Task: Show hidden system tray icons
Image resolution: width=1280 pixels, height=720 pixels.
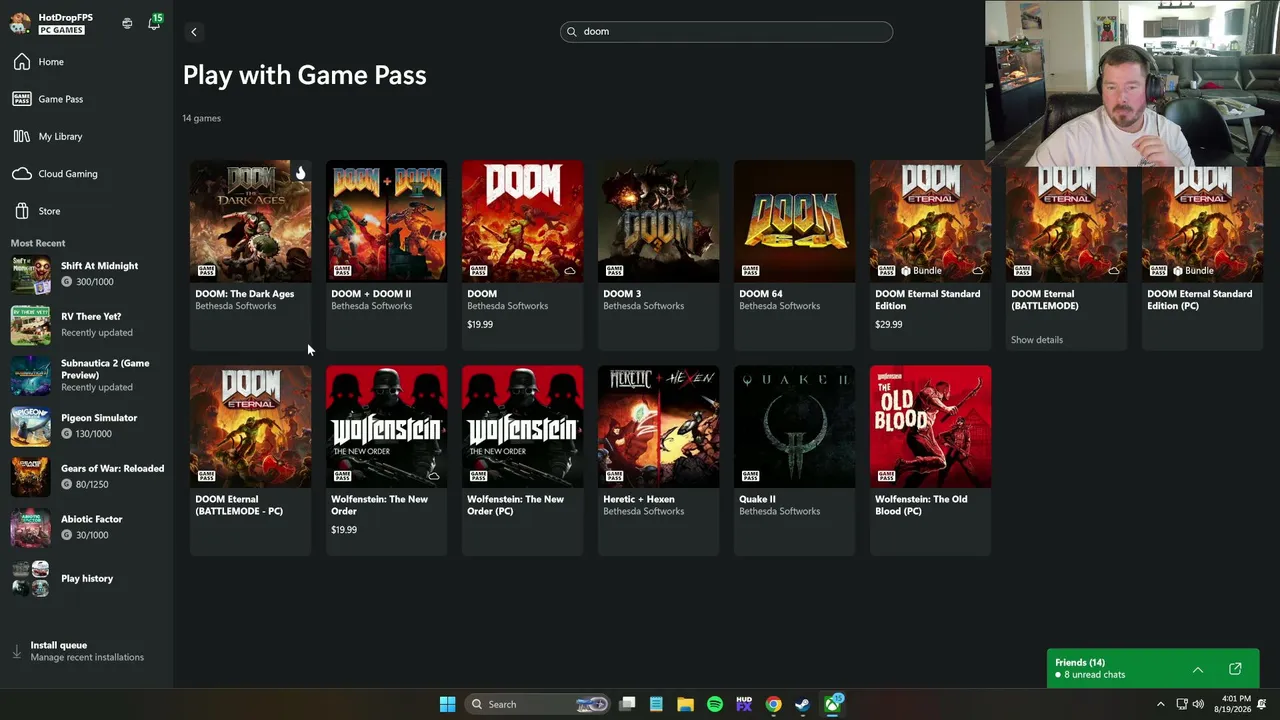Action: pyautogui.click(x=1160, y=704)
